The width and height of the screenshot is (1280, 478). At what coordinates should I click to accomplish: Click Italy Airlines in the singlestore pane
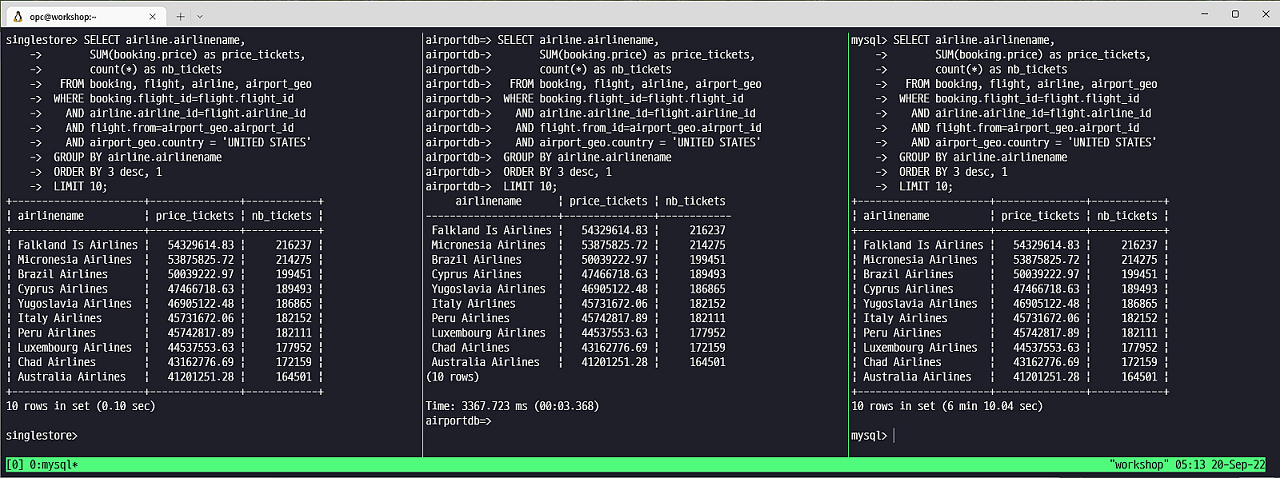tap(60, 318)
